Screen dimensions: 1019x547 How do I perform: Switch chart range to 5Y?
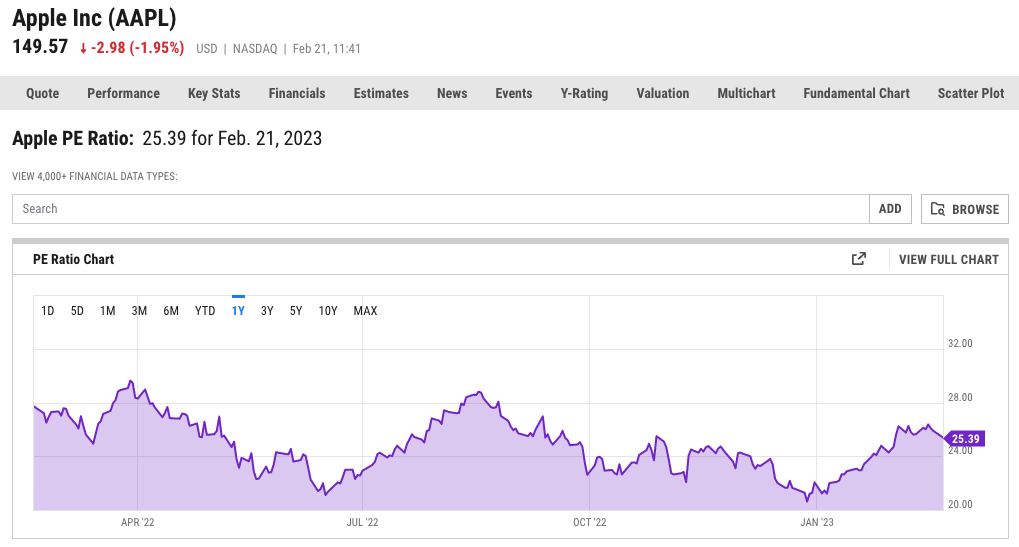(x=296, y=311)
